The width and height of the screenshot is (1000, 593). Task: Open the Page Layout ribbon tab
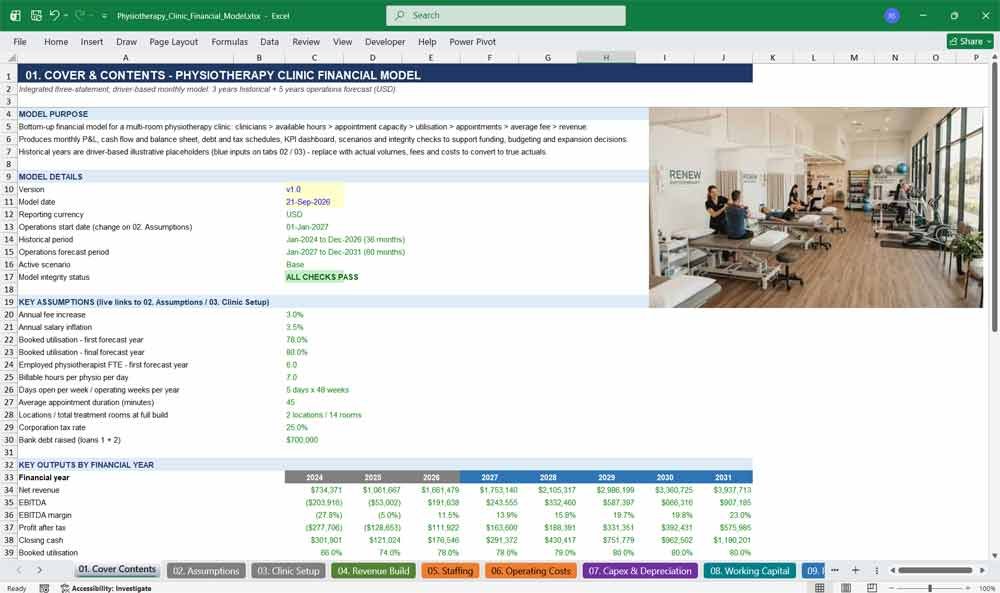[x=173, y=41]
